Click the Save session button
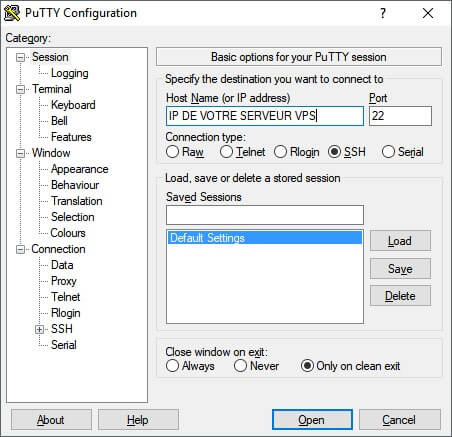This screenshot has height=437, width=452. pos(400,268)
